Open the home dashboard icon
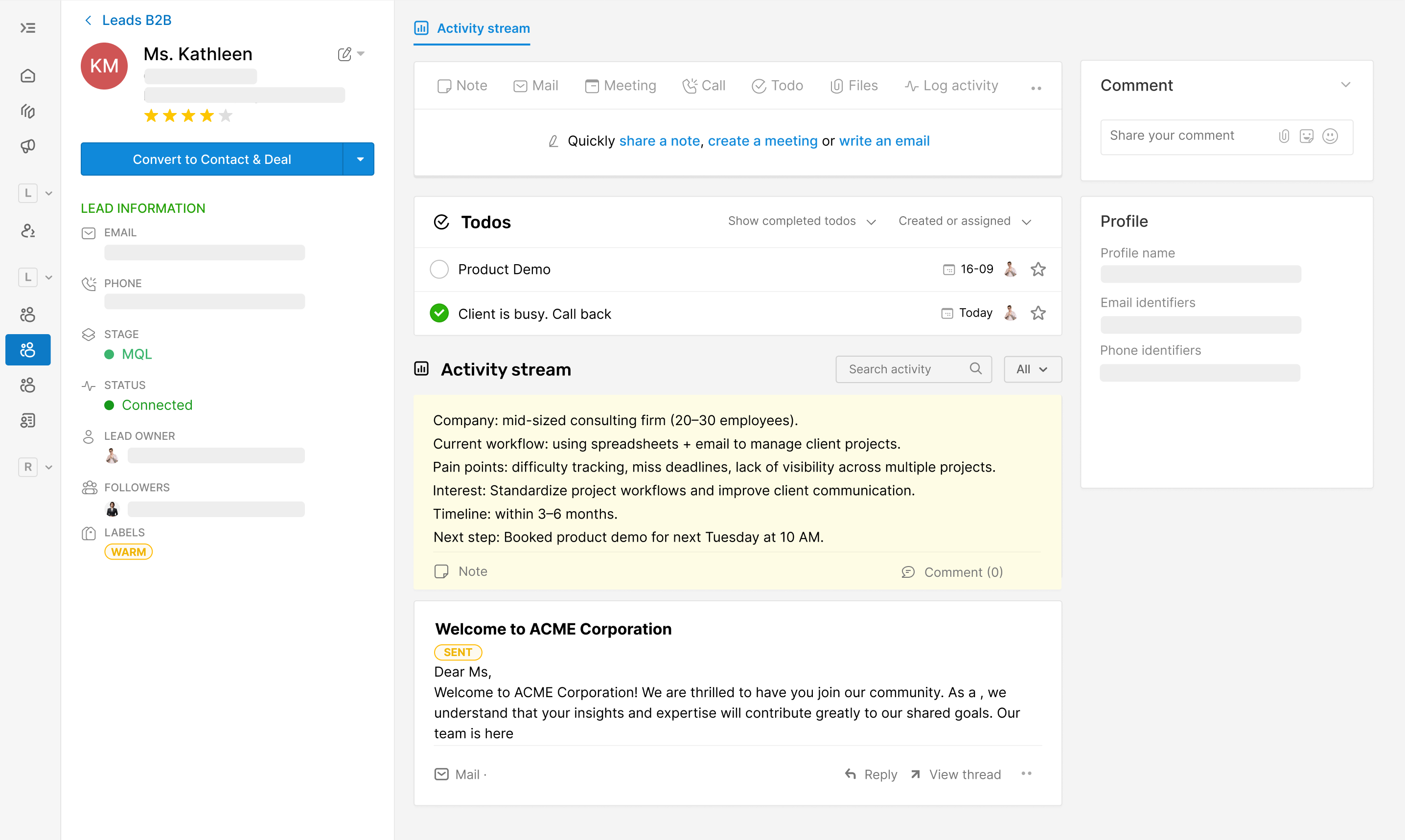The width and height of the screenshot is (1405, 840). pyautogui.click(x=28, y=76)
